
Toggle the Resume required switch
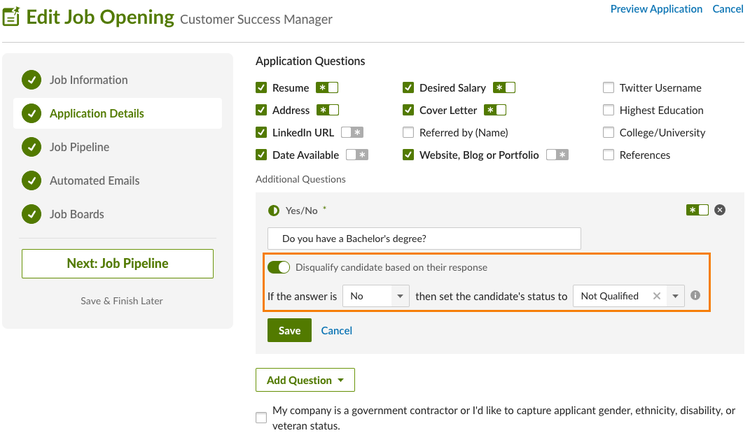pos(327,88)
